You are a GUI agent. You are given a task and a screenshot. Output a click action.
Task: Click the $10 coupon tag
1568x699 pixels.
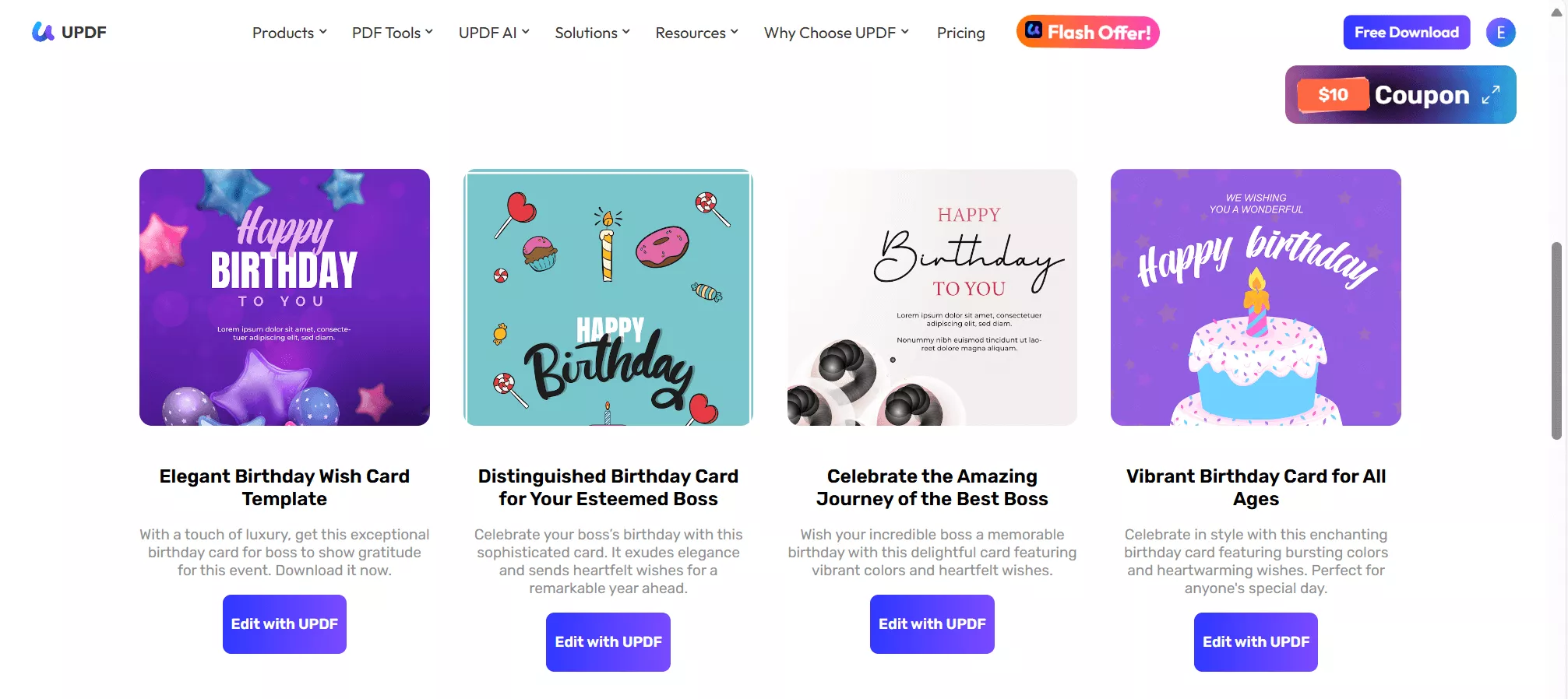coord(1333,95)
